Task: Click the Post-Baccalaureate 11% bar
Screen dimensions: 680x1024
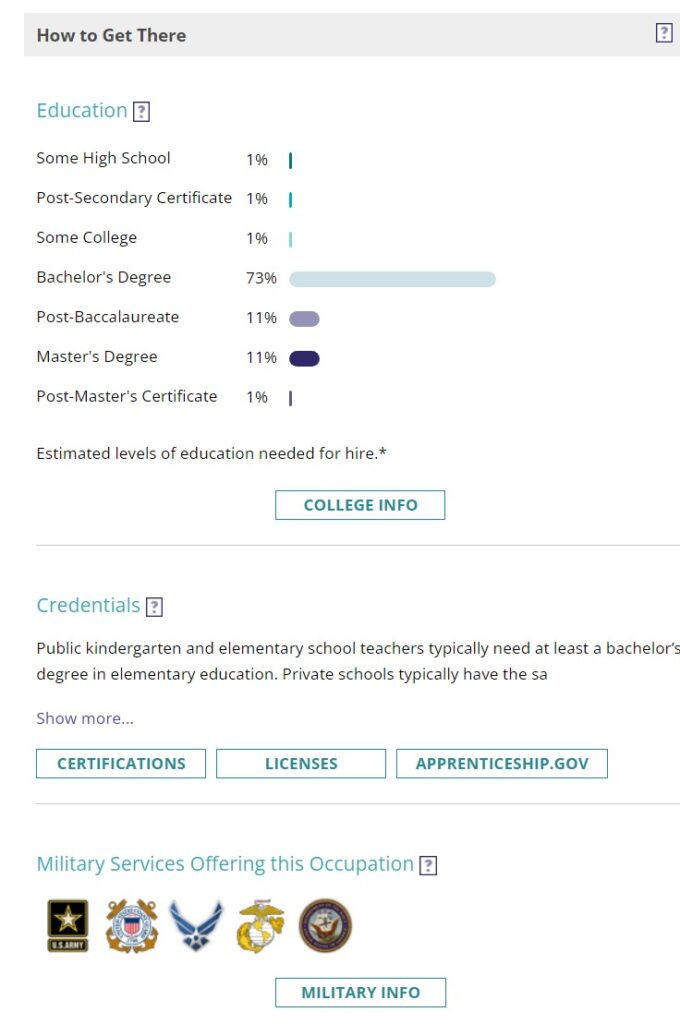Action: click(x=304, y=319)
